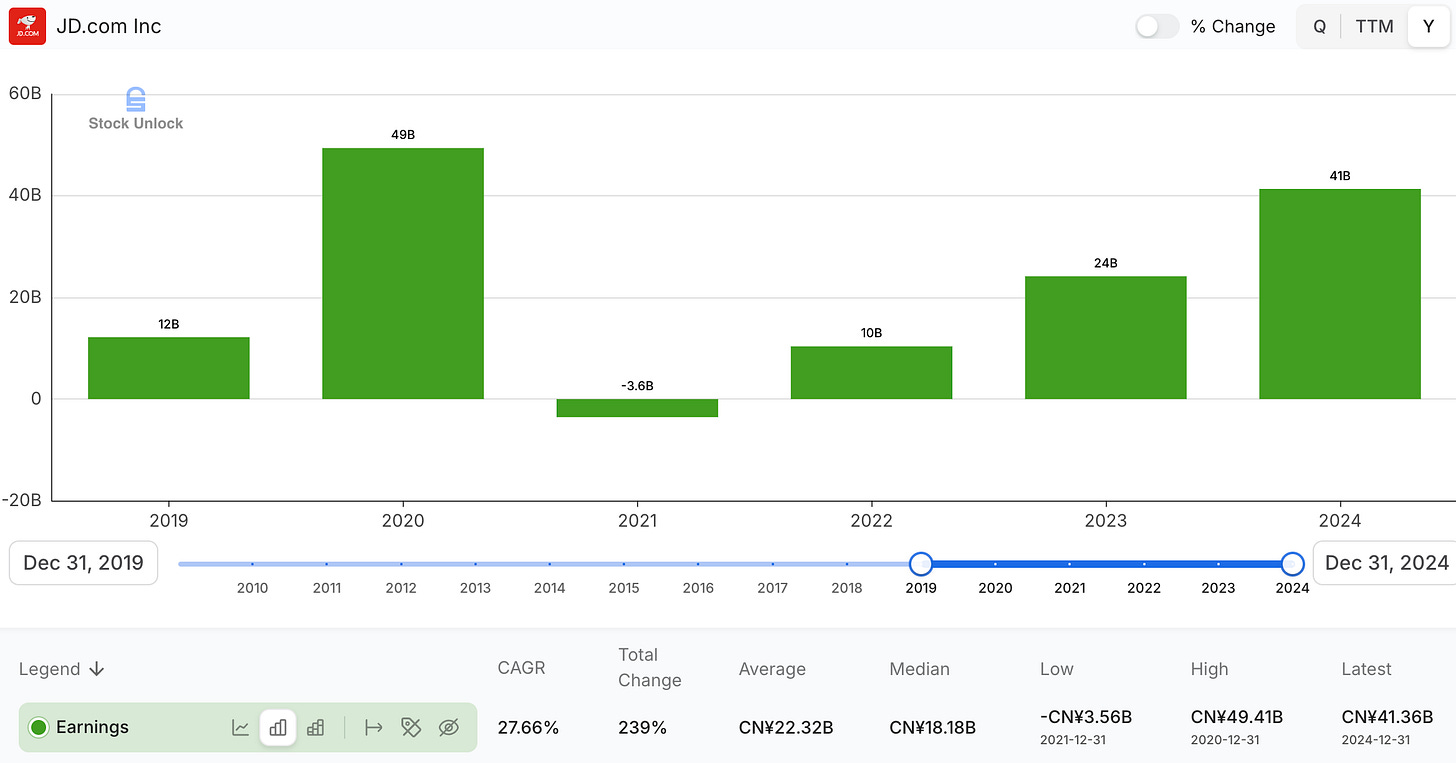Screen dimensions: 1456x763
Task: Open the Dec 31, 2019 start date field
Action: tap(83, 563)
